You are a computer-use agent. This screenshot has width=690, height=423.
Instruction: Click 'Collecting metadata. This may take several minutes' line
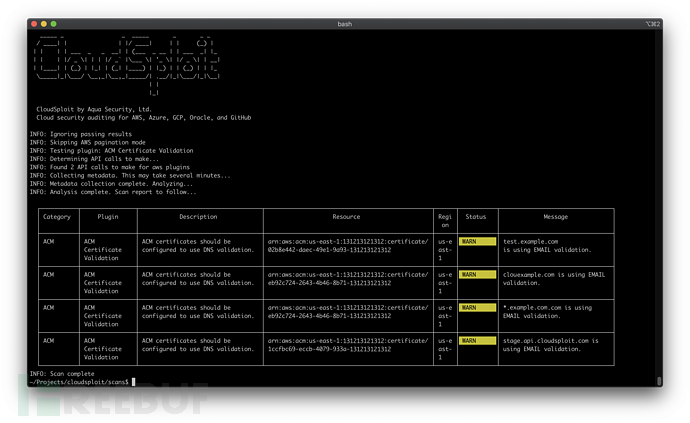[x=130, y=175]
